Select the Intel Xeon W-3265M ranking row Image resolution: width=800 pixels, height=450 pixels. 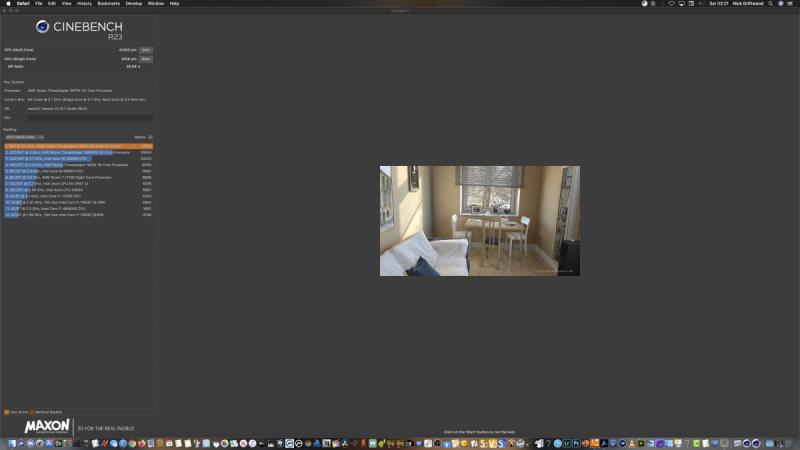[x=79, y=159]
